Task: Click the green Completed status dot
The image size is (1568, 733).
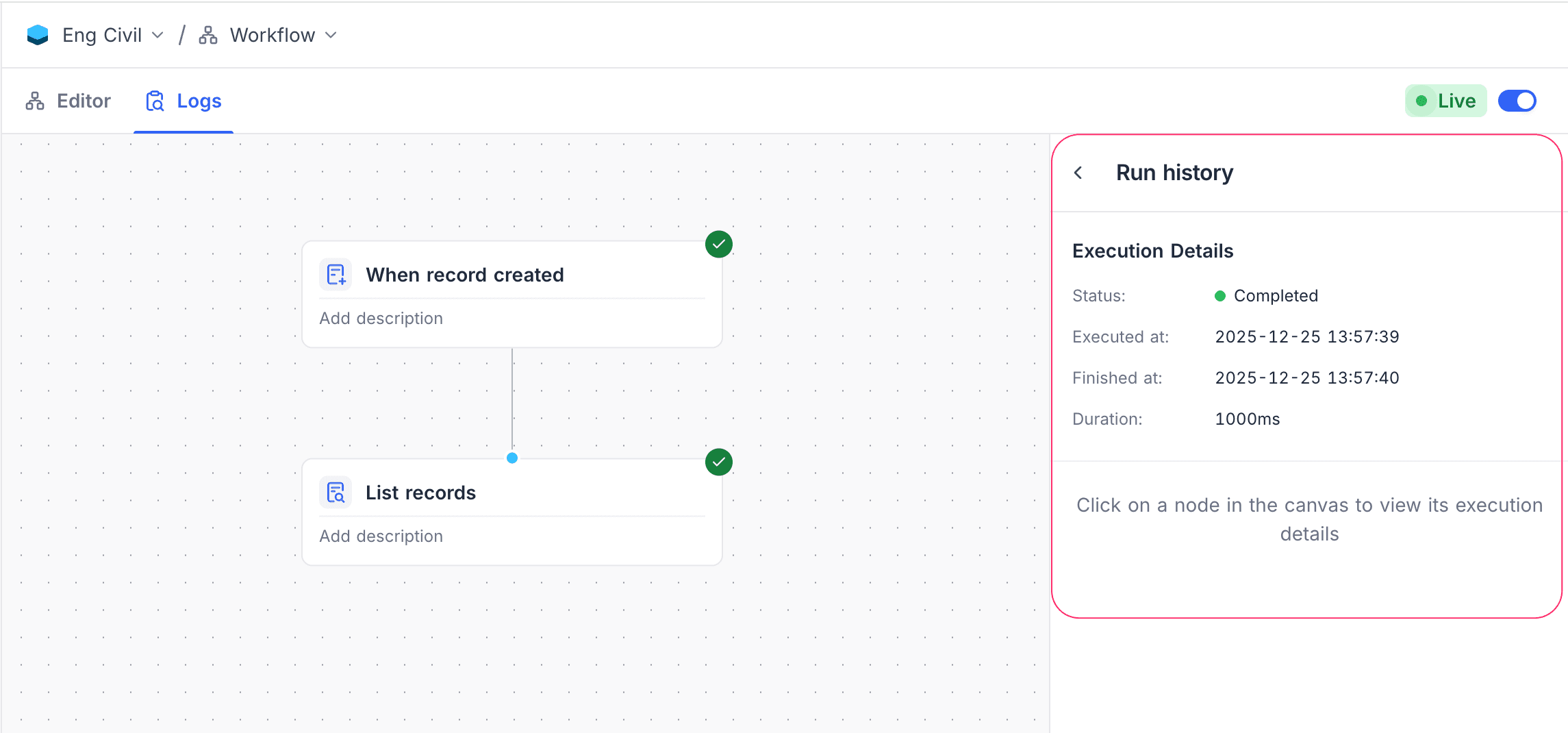Action: [x=1220, y=295]
